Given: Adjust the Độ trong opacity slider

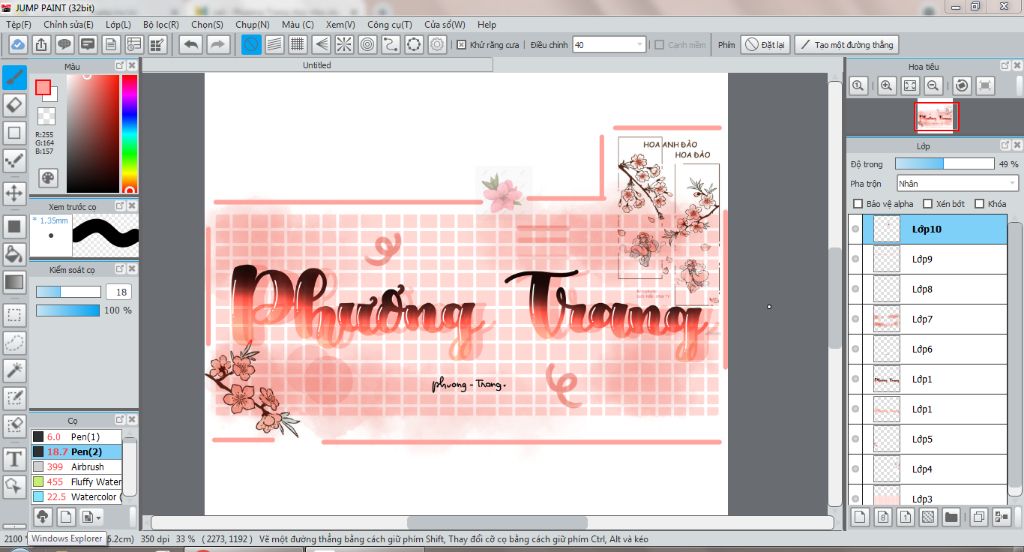Looking at the screenshot, I should click(x=944, y=163).
